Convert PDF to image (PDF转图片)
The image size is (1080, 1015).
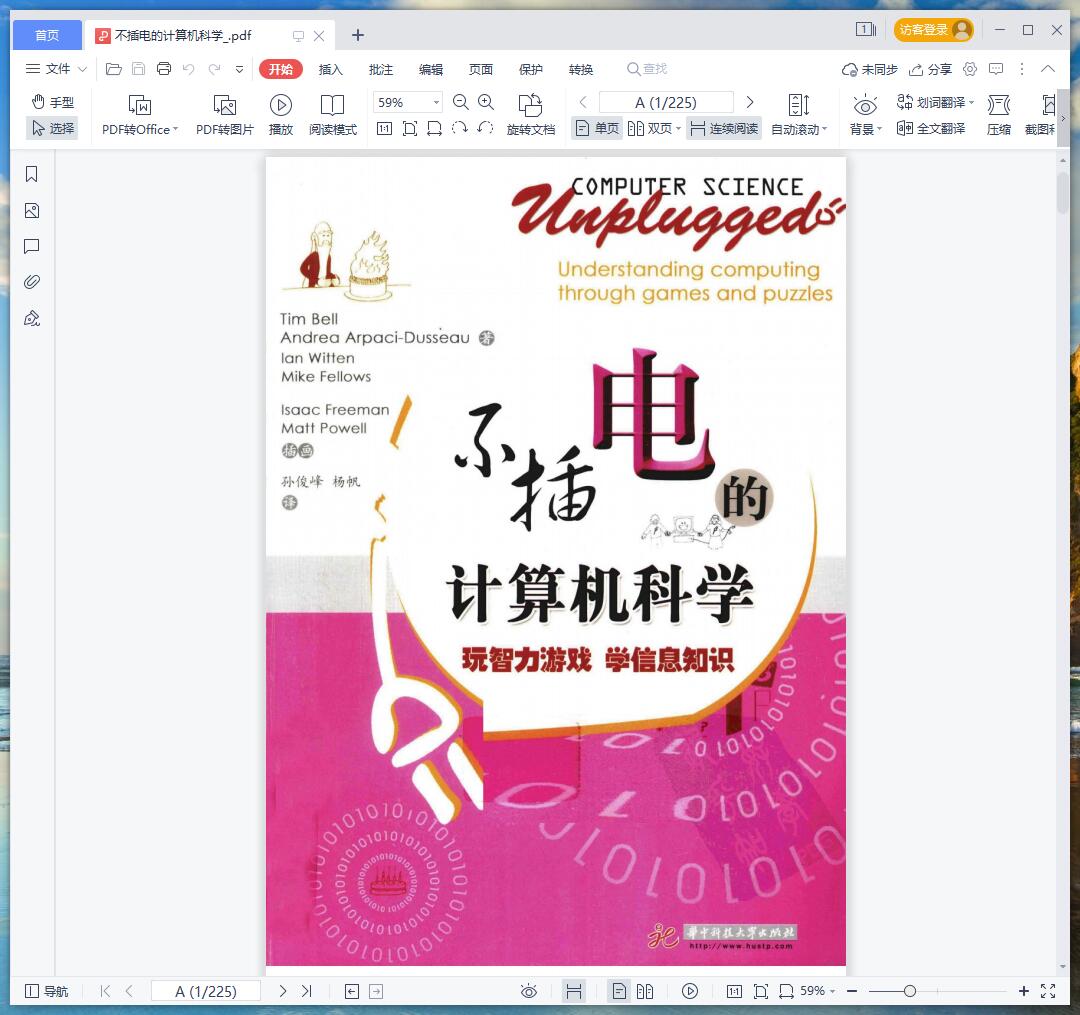pos(225,115)
